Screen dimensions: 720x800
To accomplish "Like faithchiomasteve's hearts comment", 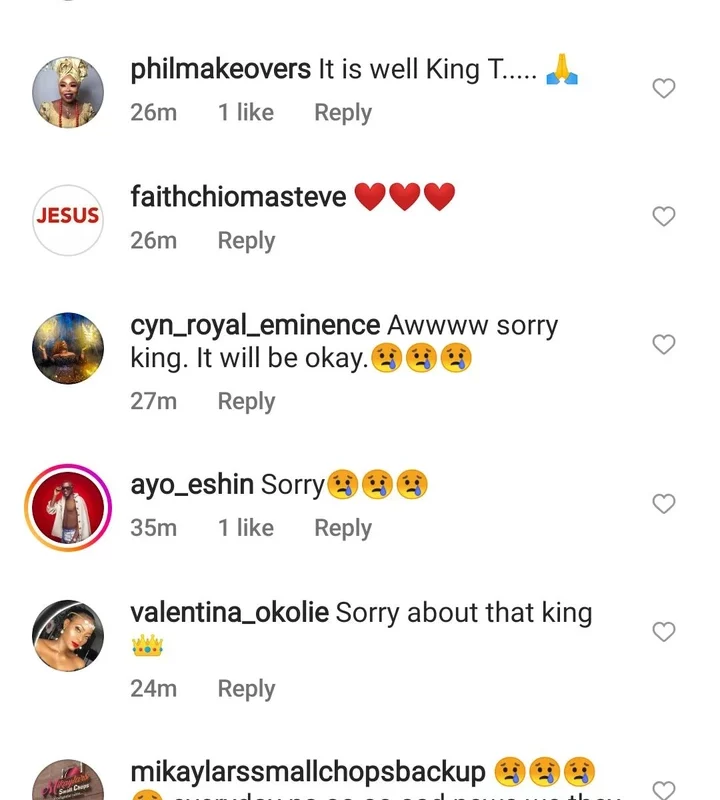I will 664,216.
